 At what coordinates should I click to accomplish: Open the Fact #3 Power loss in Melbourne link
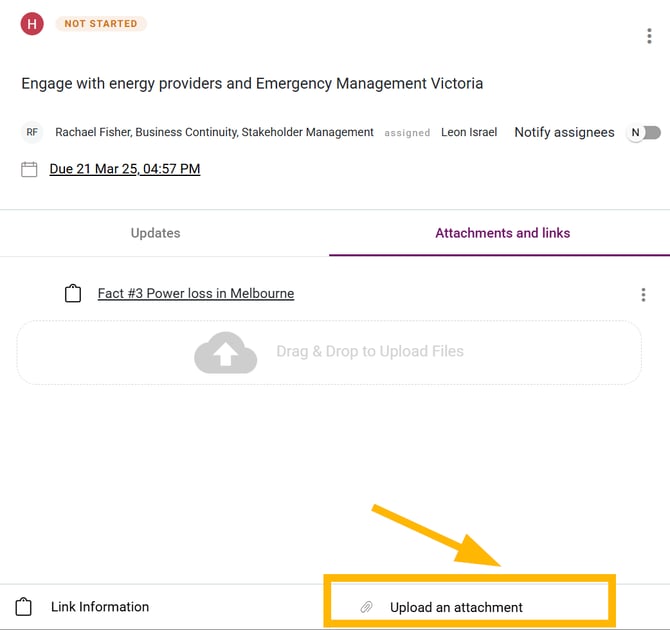(195, 294)
